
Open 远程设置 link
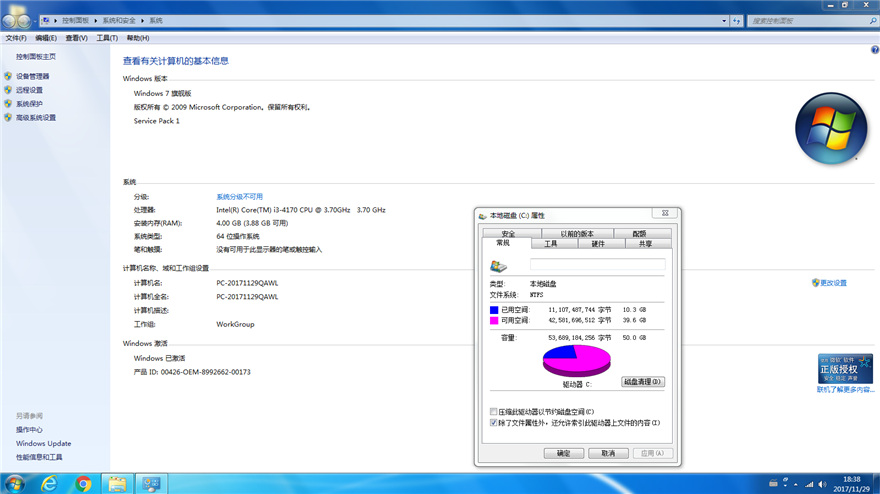point(29,90)
